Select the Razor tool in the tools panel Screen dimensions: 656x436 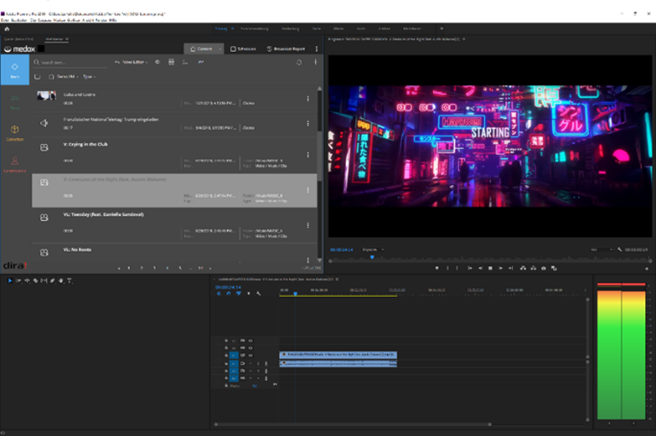coord(36,281)
